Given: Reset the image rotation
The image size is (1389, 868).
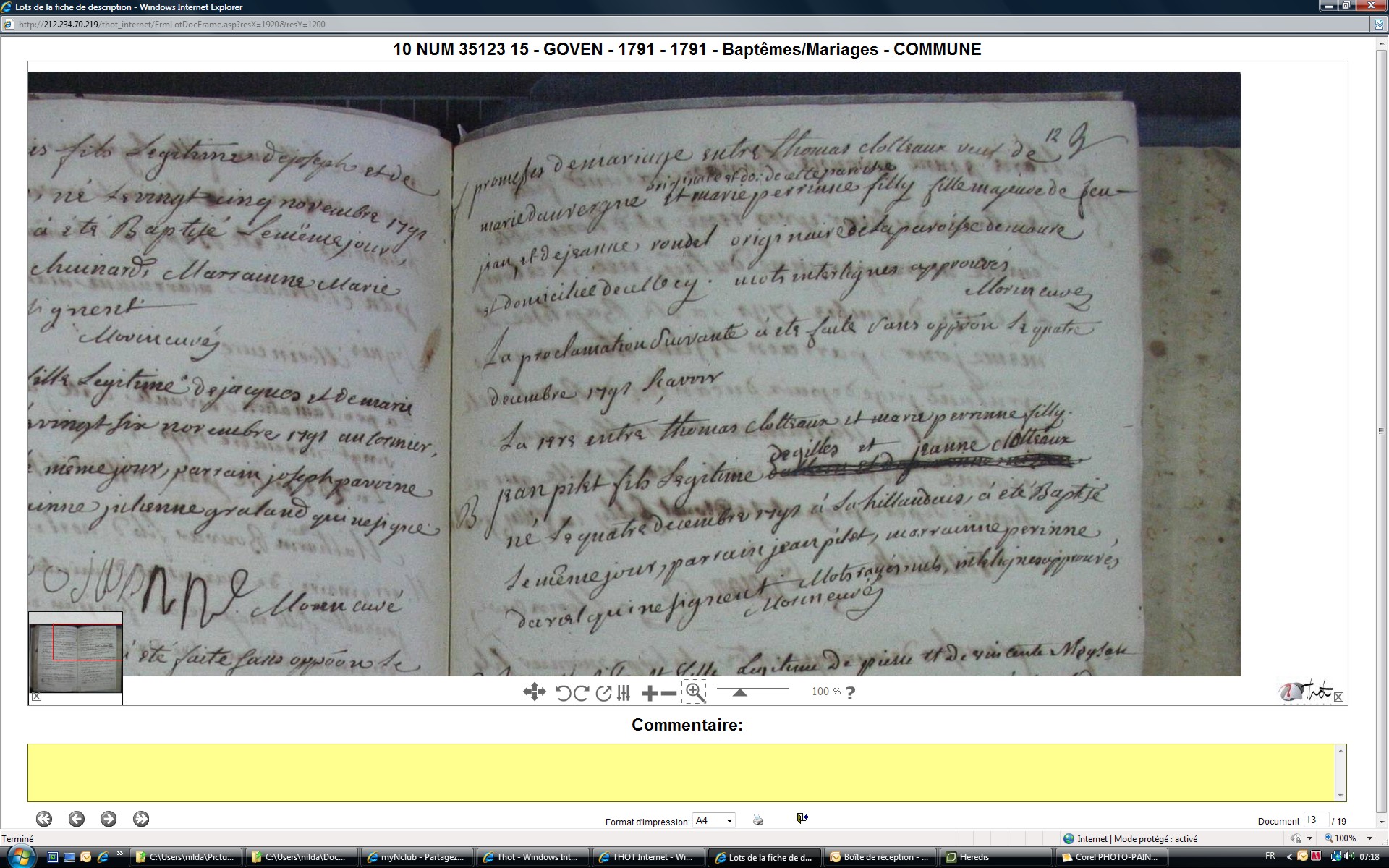Looking at the screenshot, I should 603,693.
